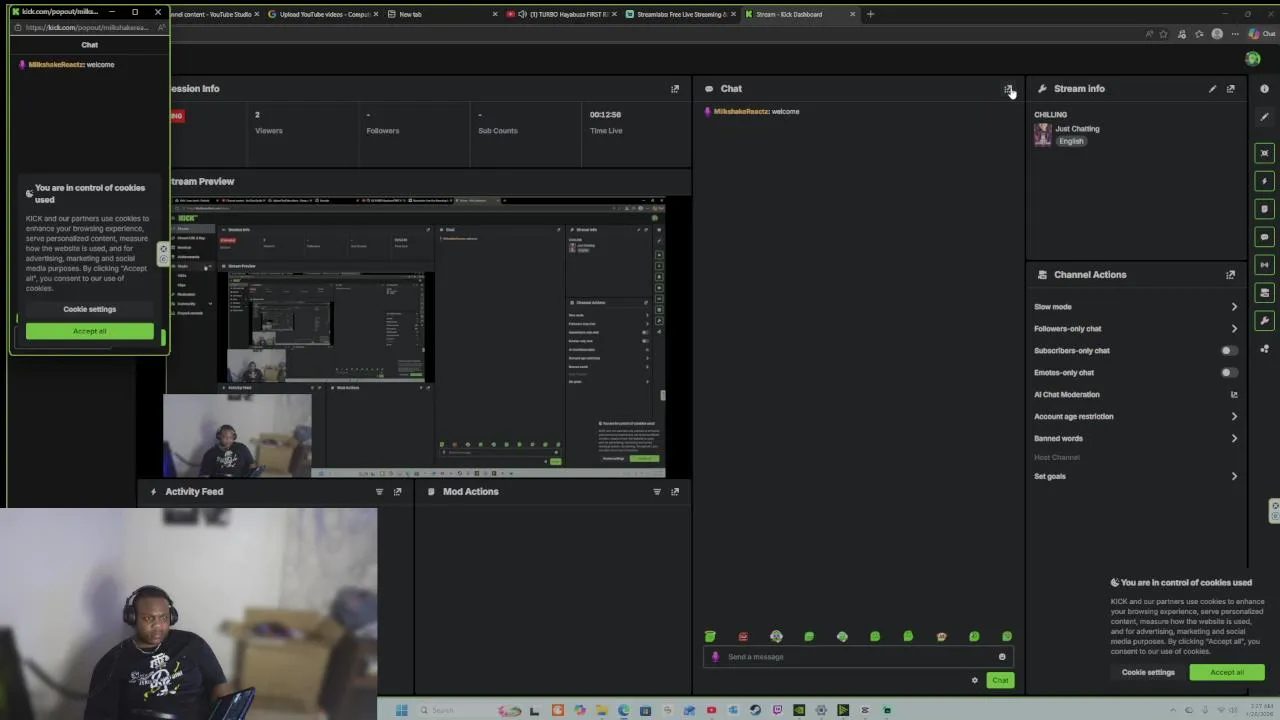Click popout chat URL address bar
1280x720 pixels.
[90, 28]
